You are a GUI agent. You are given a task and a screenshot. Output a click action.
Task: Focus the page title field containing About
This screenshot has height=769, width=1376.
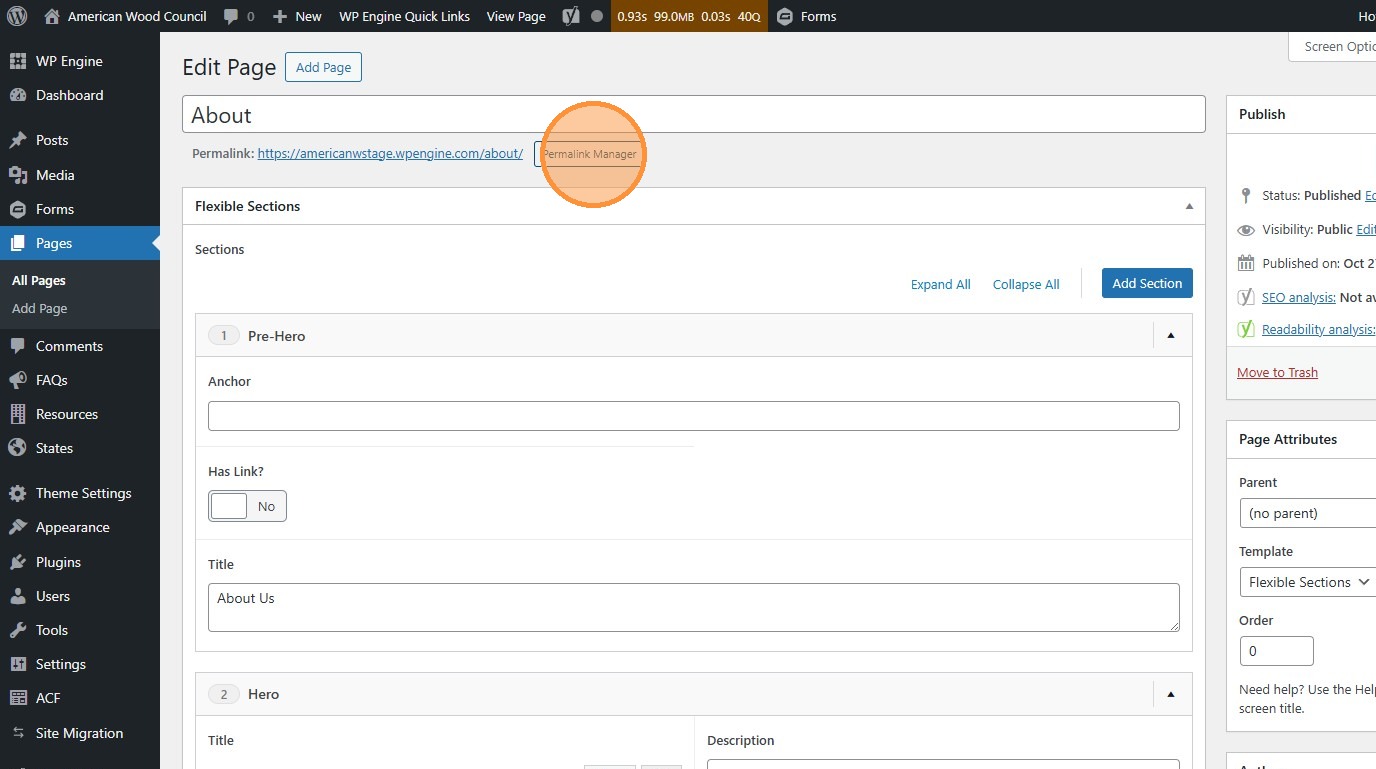(x=694, y=114)
